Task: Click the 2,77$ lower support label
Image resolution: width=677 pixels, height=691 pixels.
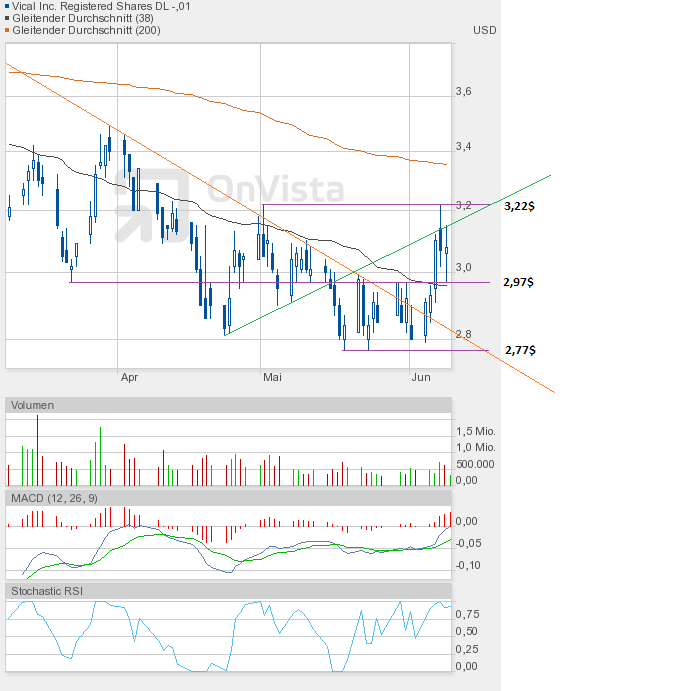Action: (521, 350)
